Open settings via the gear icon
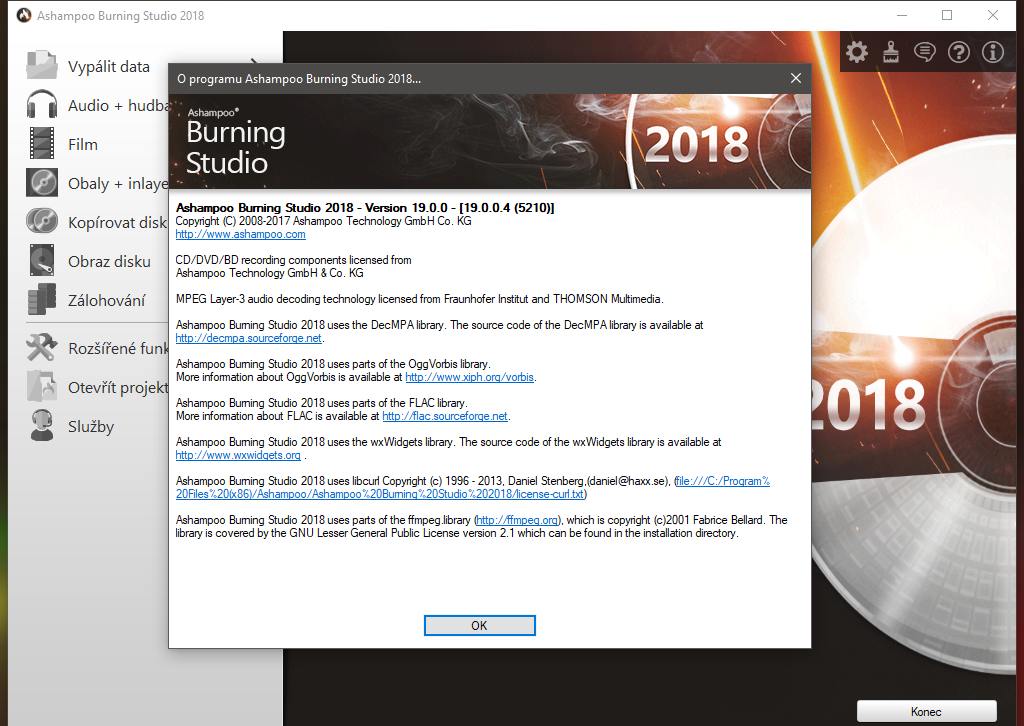 pos(857,52)
